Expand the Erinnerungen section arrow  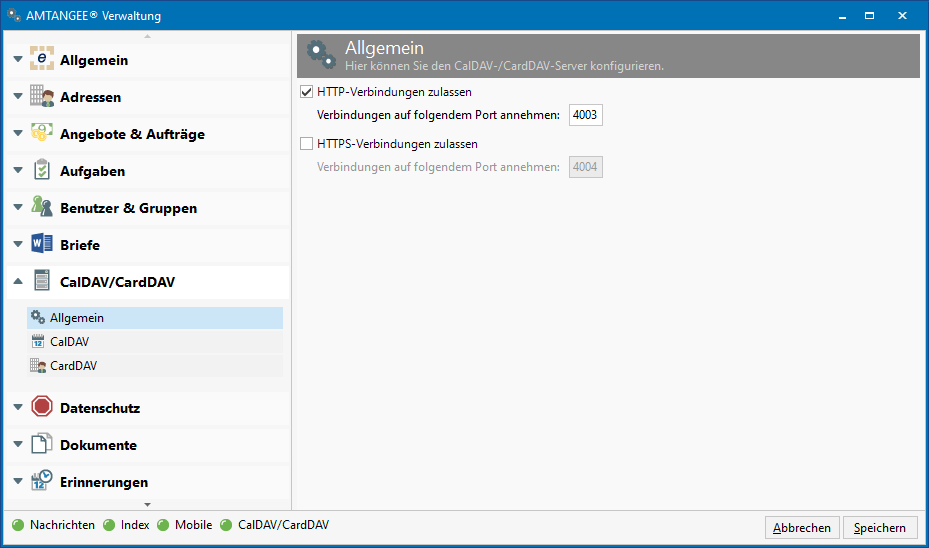click(18, 481)
